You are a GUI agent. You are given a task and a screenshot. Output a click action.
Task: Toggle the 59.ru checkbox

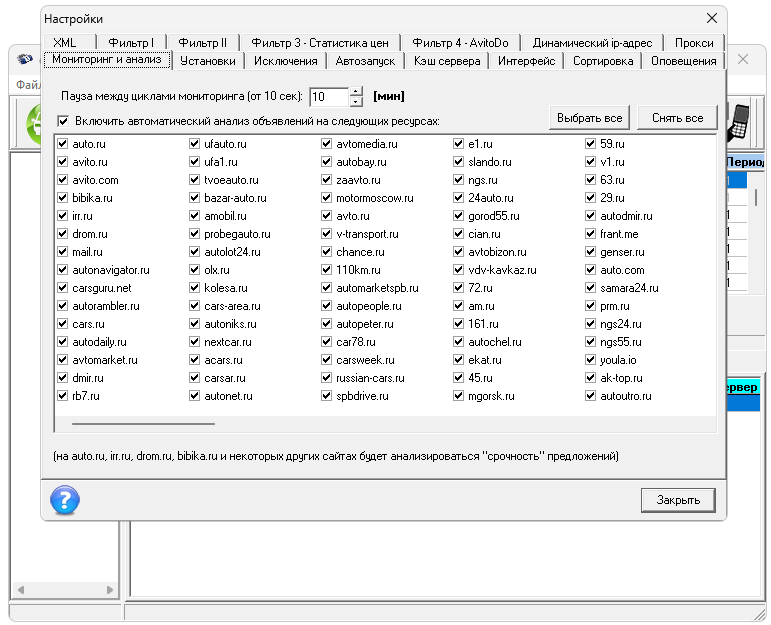pos(591,144)
